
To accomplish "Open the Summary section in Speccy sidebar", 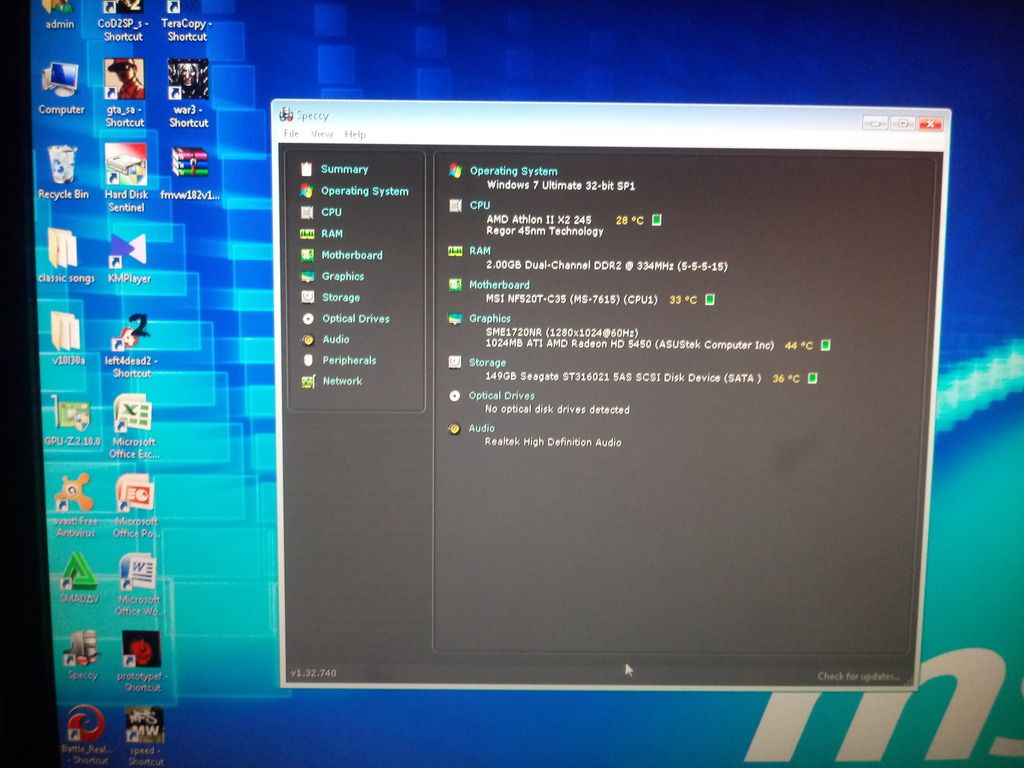I will pos(344,169).
